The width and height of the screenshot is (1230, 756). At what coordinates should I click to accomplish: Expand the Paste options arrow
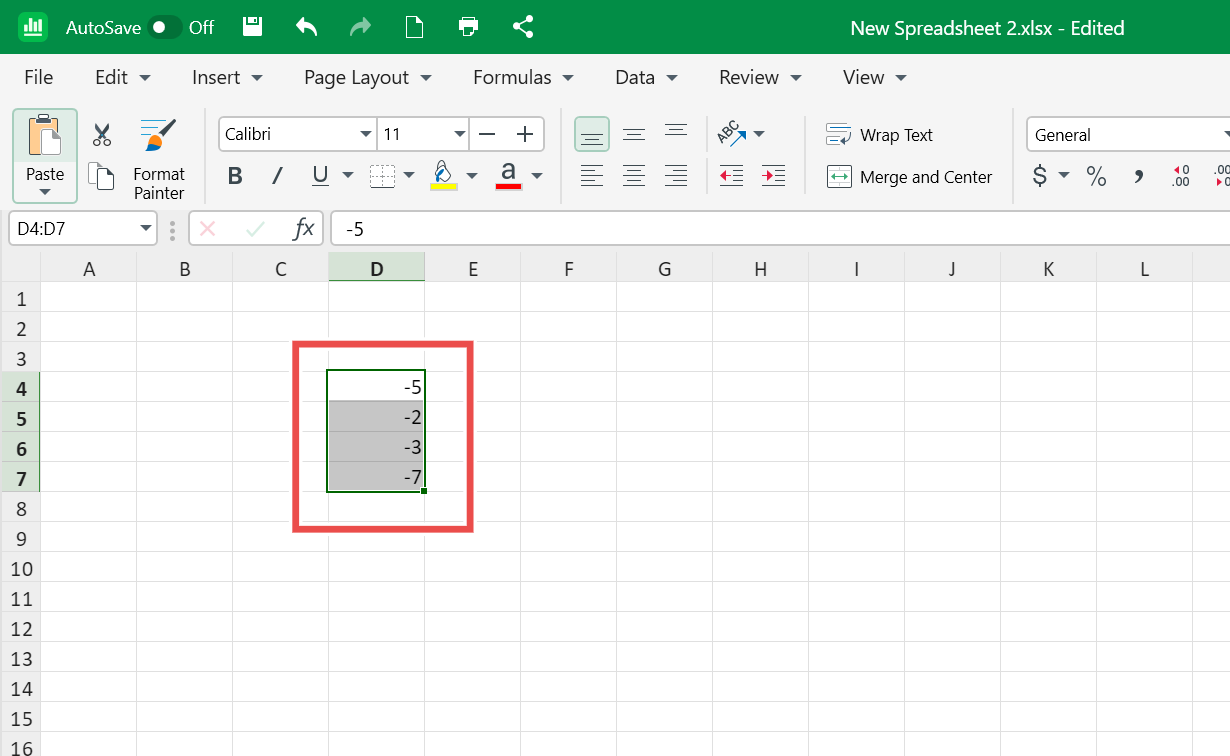[45, 191]
